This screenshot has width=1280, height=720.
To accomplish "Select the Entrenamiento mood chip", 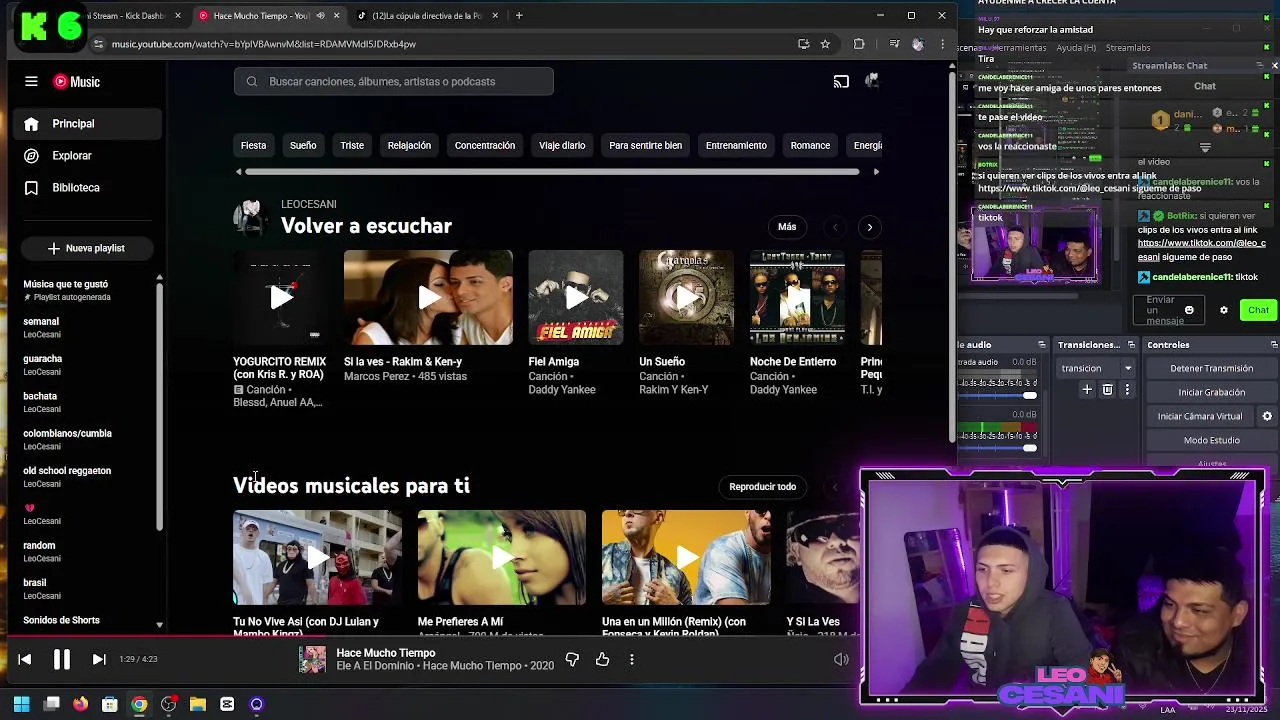I will (736, 146).
